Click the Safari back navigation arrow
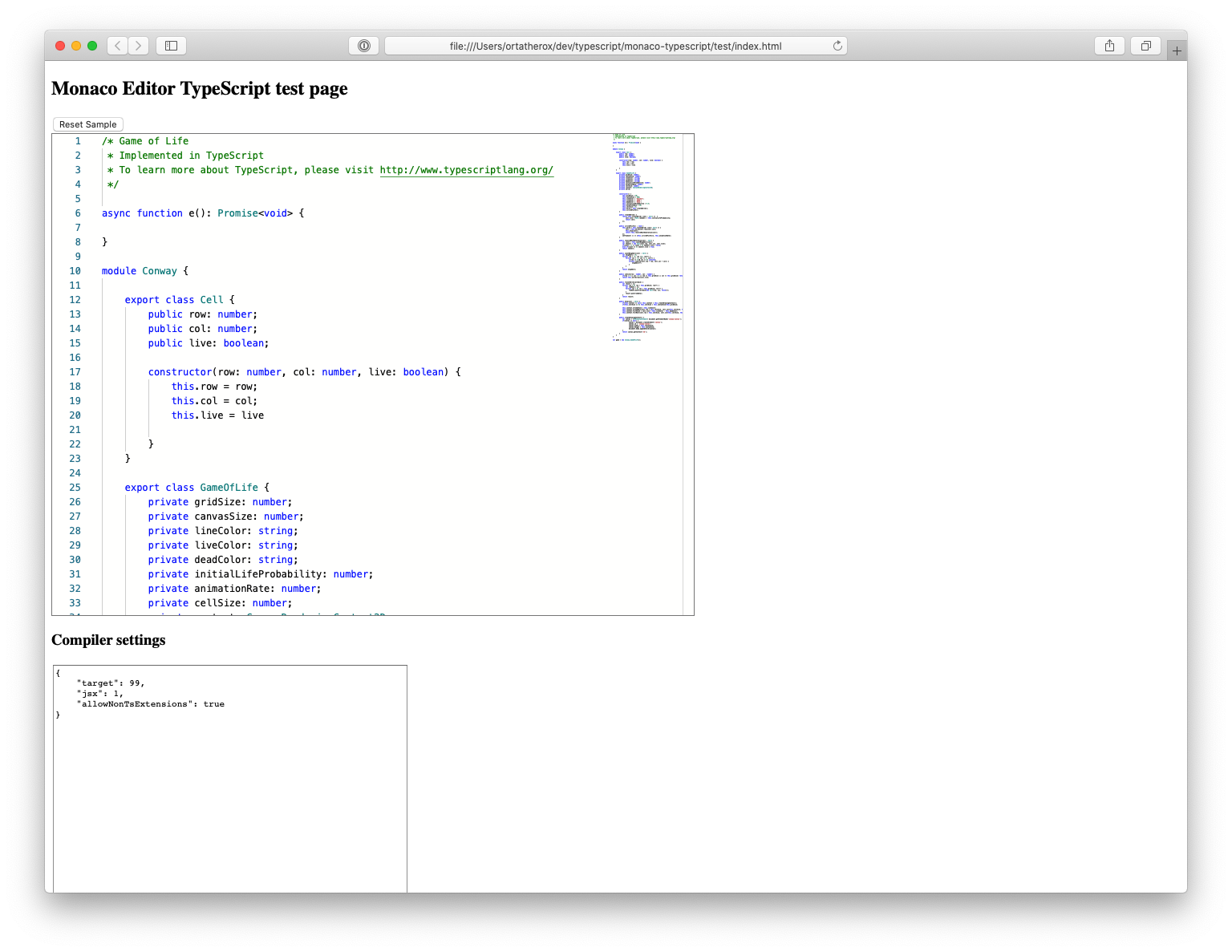Viewport: 1232px width, 952px height. [x=118, y=46]
